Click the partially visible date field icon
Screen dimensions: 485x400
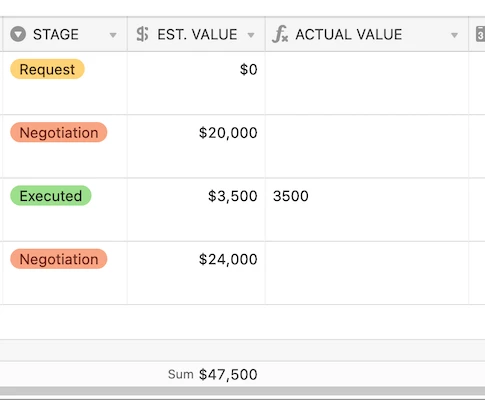tap(480, 34)
